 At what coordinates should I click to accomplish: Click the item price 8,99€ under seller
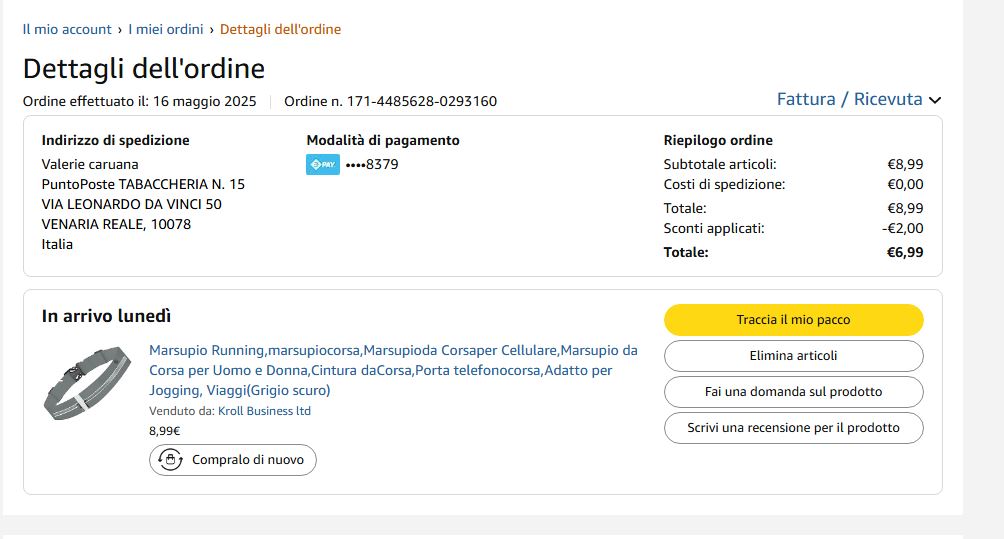pyautogui.click(x=165, y=431)
